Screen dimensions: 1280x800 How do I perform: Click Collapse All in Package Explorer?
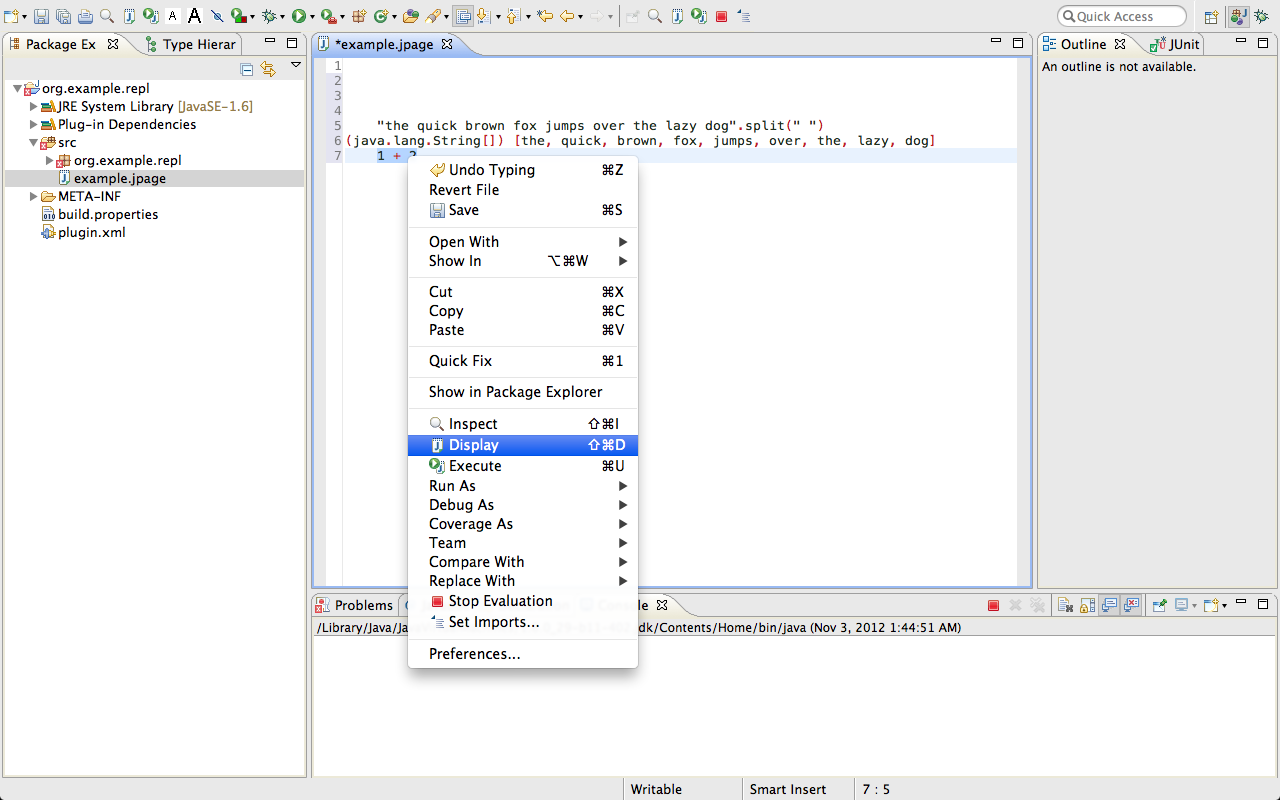tap(247, 69)
